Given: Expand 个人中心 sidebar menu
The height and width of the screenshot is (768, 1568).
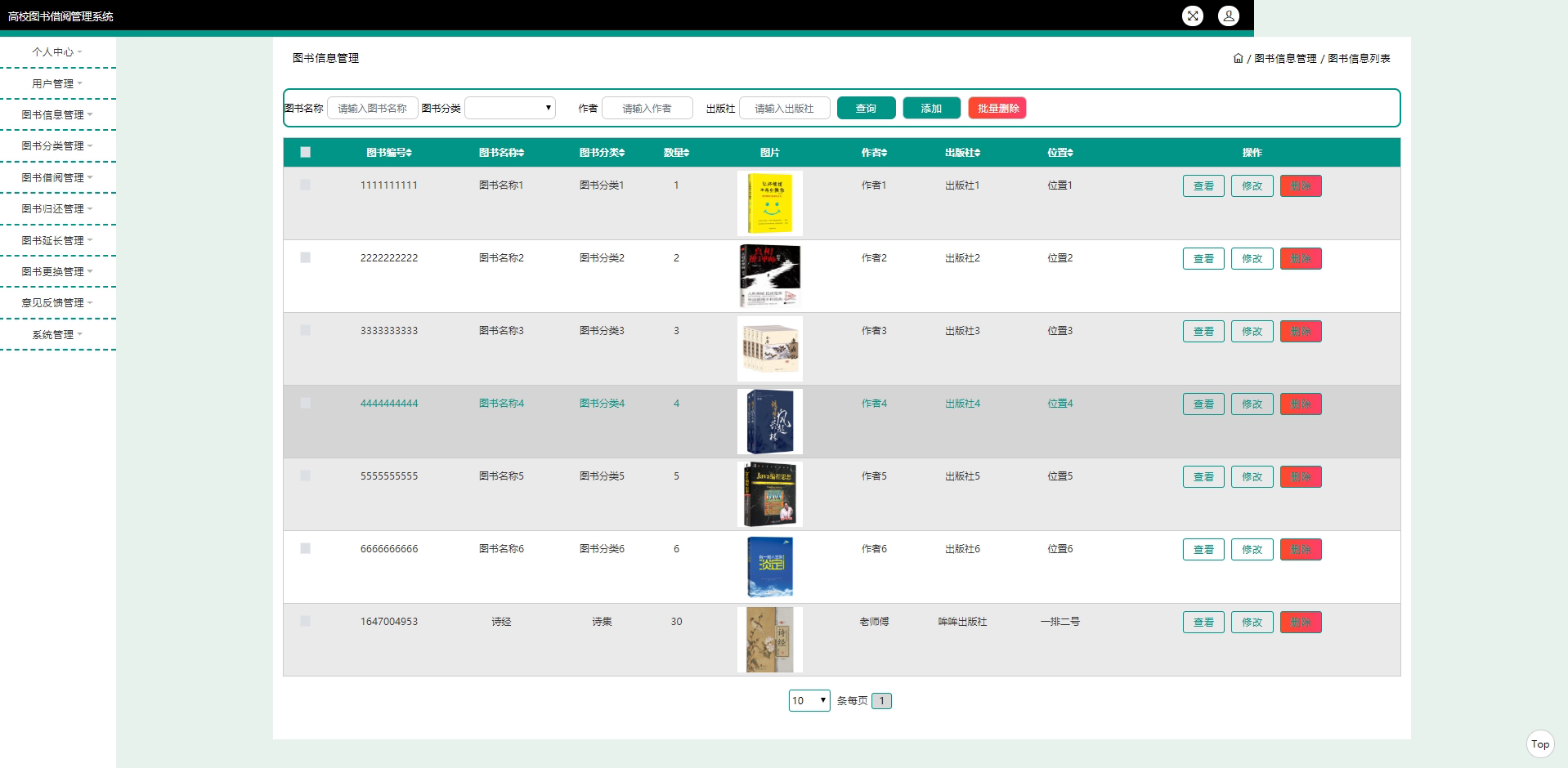Looking at the screenshot, I should coord(58,52).
